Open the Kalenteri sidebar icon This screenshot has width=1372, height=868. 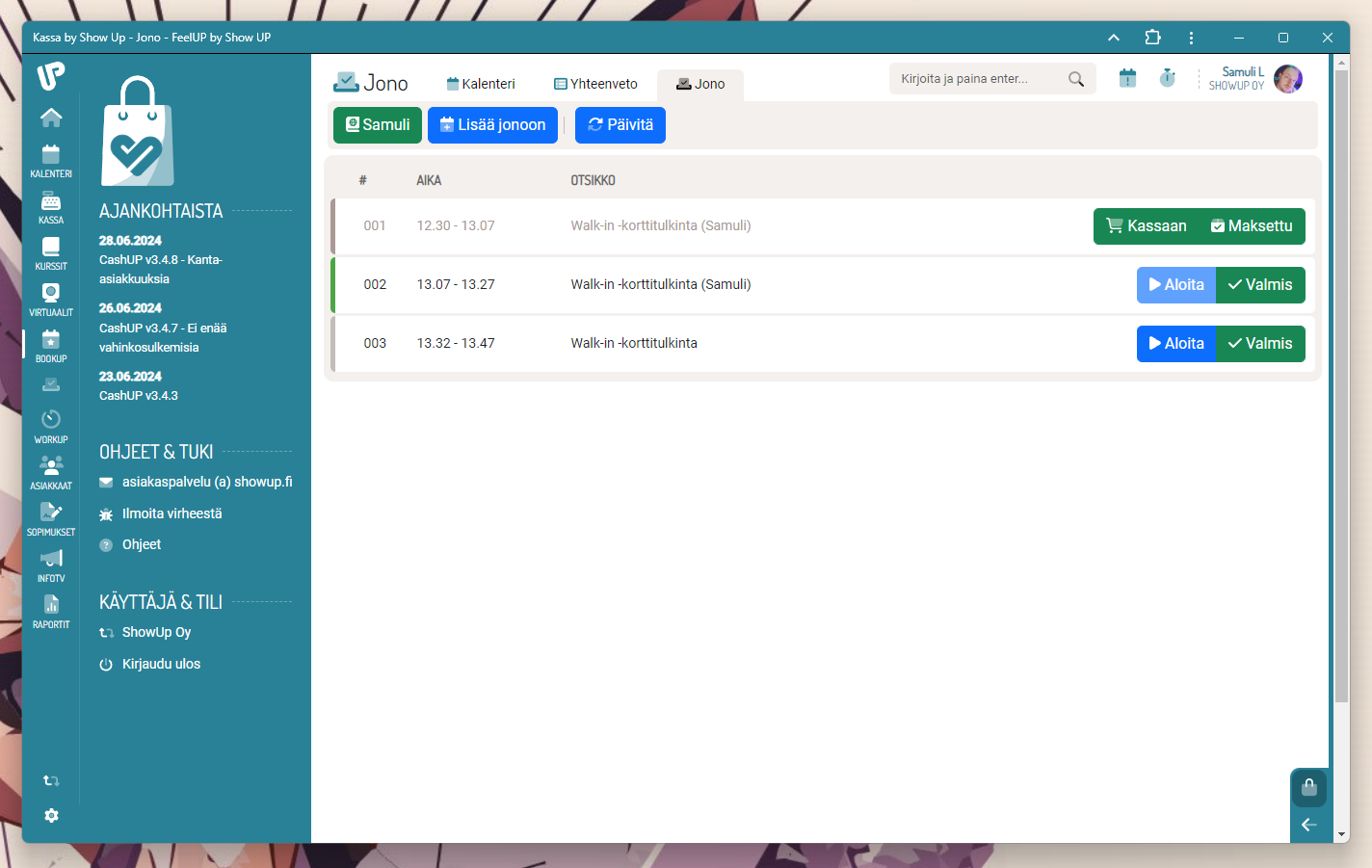[51, 160]
